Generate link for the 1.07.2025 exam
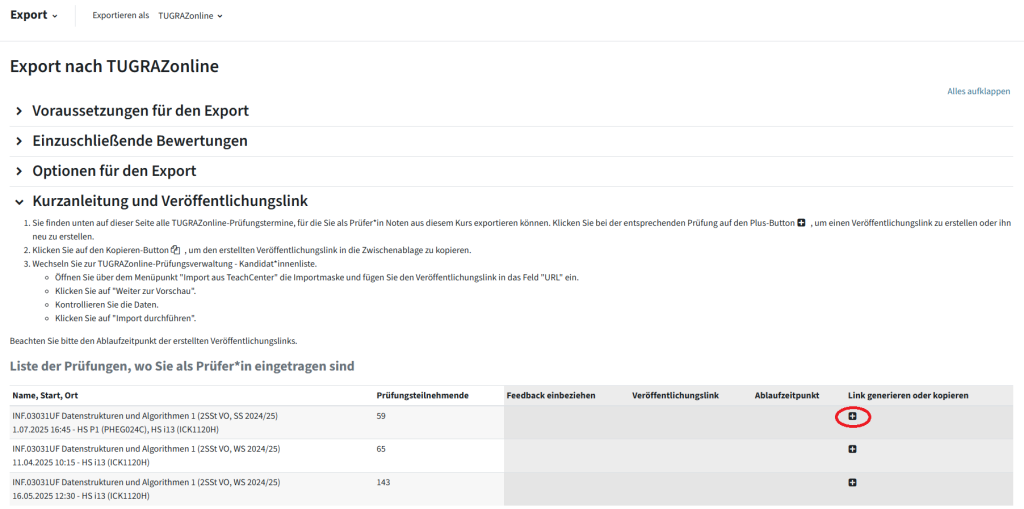 click(x=852, y=416)
